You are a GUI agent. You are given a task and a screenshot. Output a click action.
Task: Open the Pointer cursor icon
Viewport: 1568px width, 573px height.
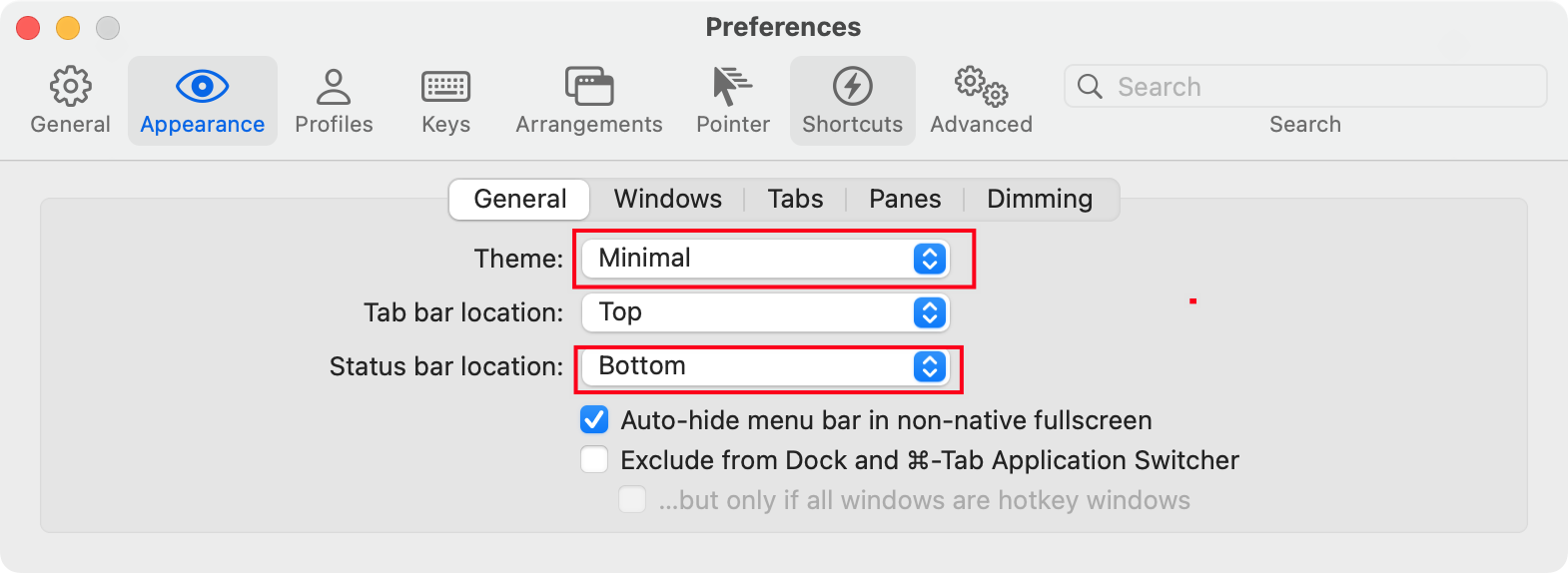coord(733,87)
